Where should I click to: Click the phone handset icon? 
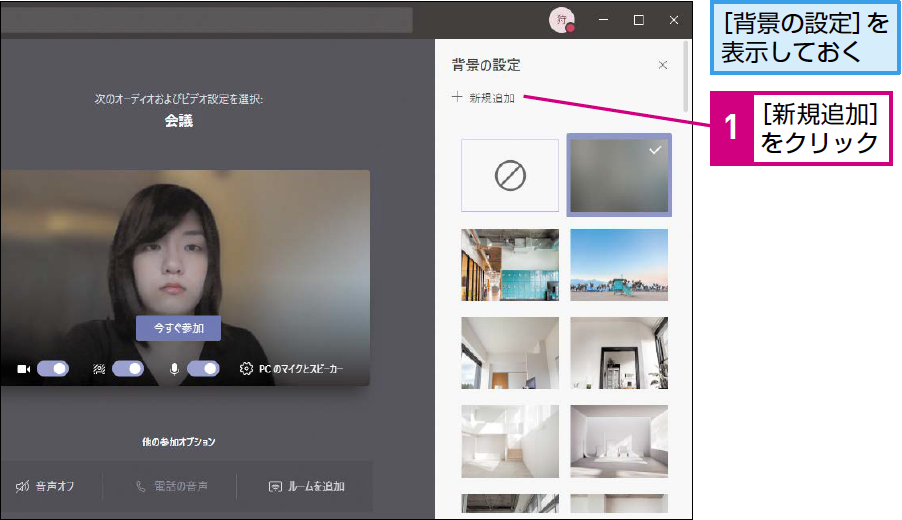[x=141, y=487]
